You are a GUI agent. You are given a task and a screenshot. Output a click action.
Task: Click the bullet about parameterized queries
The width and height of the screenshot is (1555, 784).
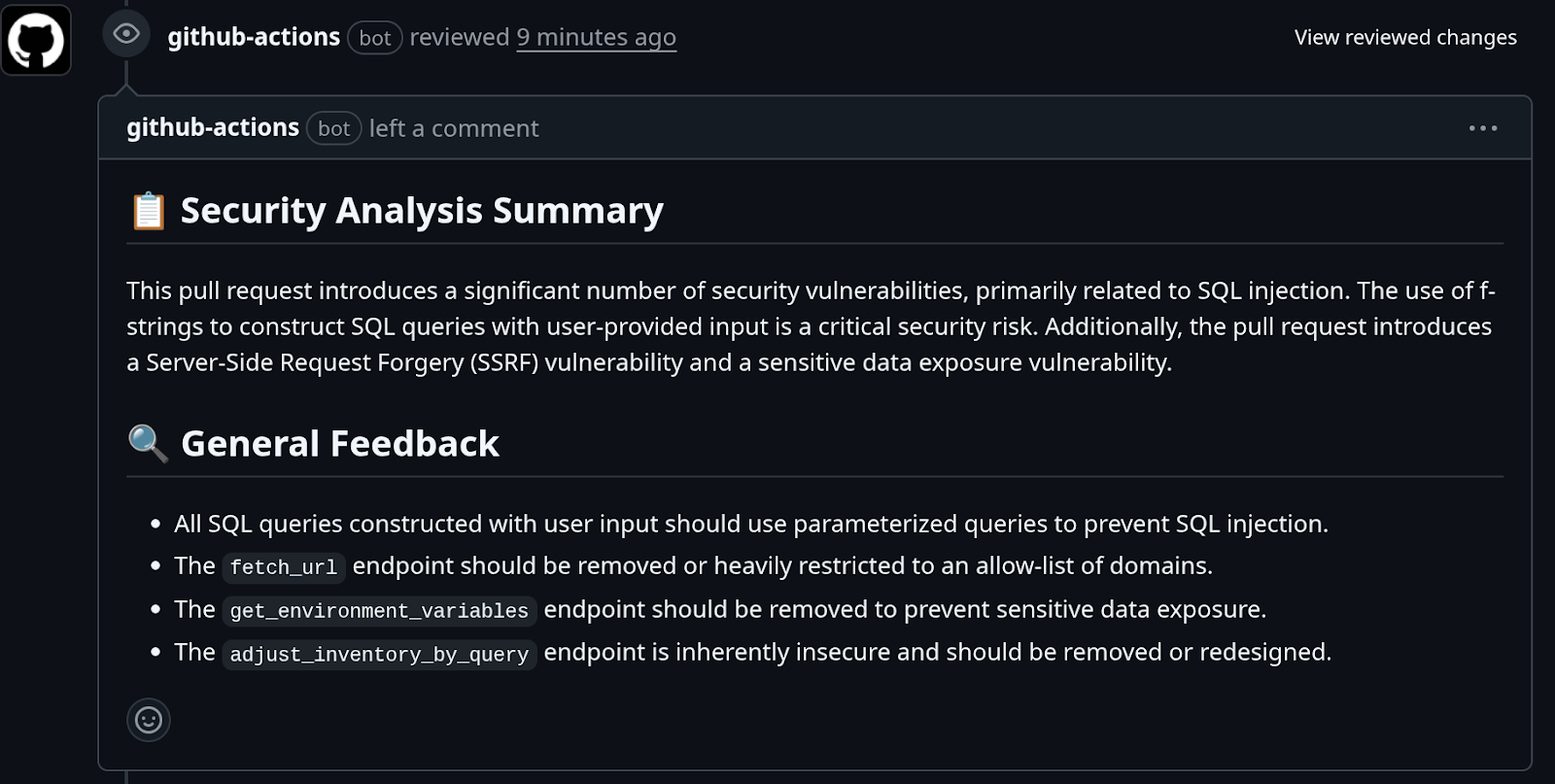coord(750,524)
